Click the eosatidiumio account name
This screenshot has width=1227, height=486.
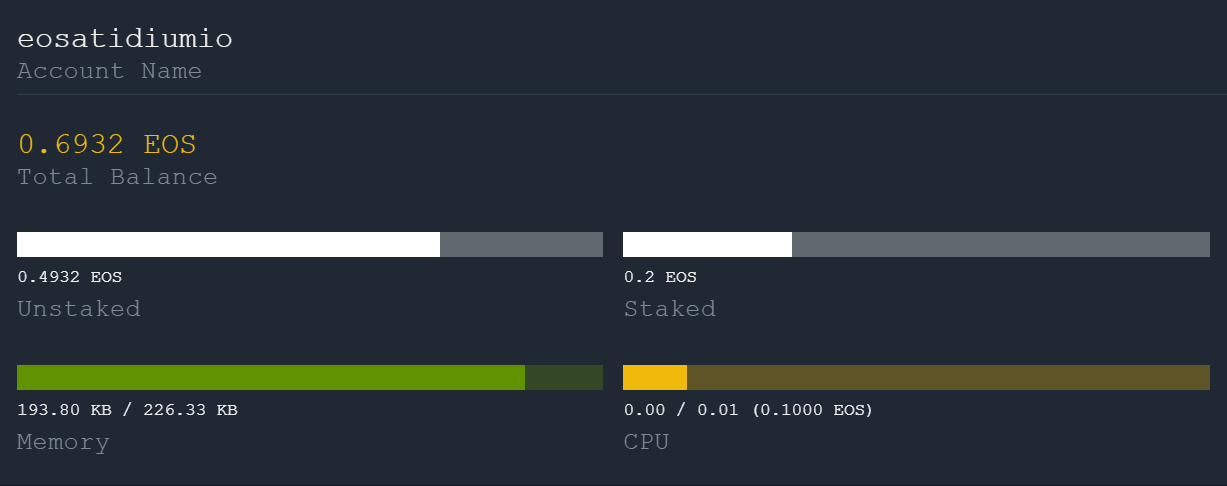[125, 39]
